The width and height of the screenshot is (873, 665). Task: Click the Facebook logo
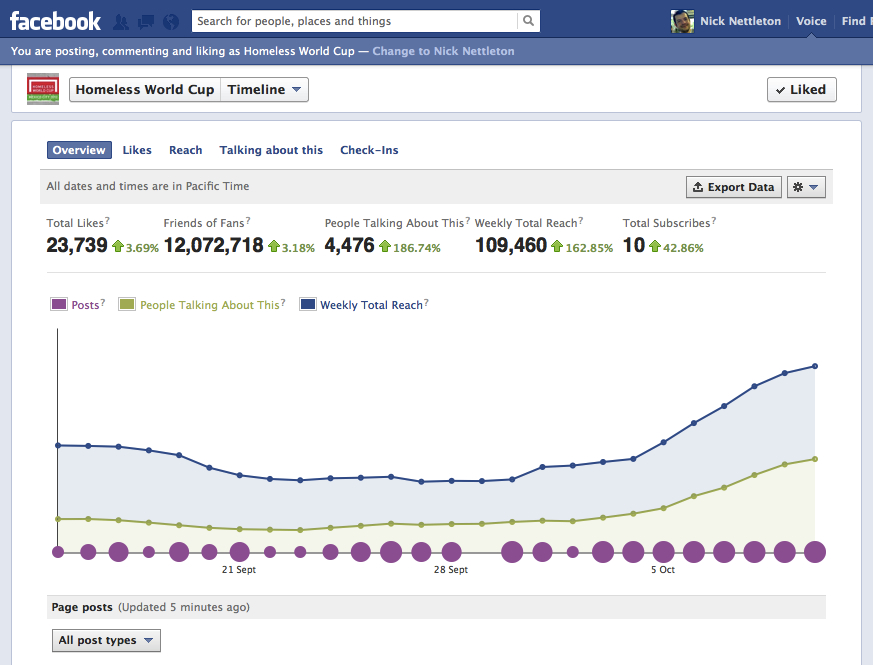(55, 21)
